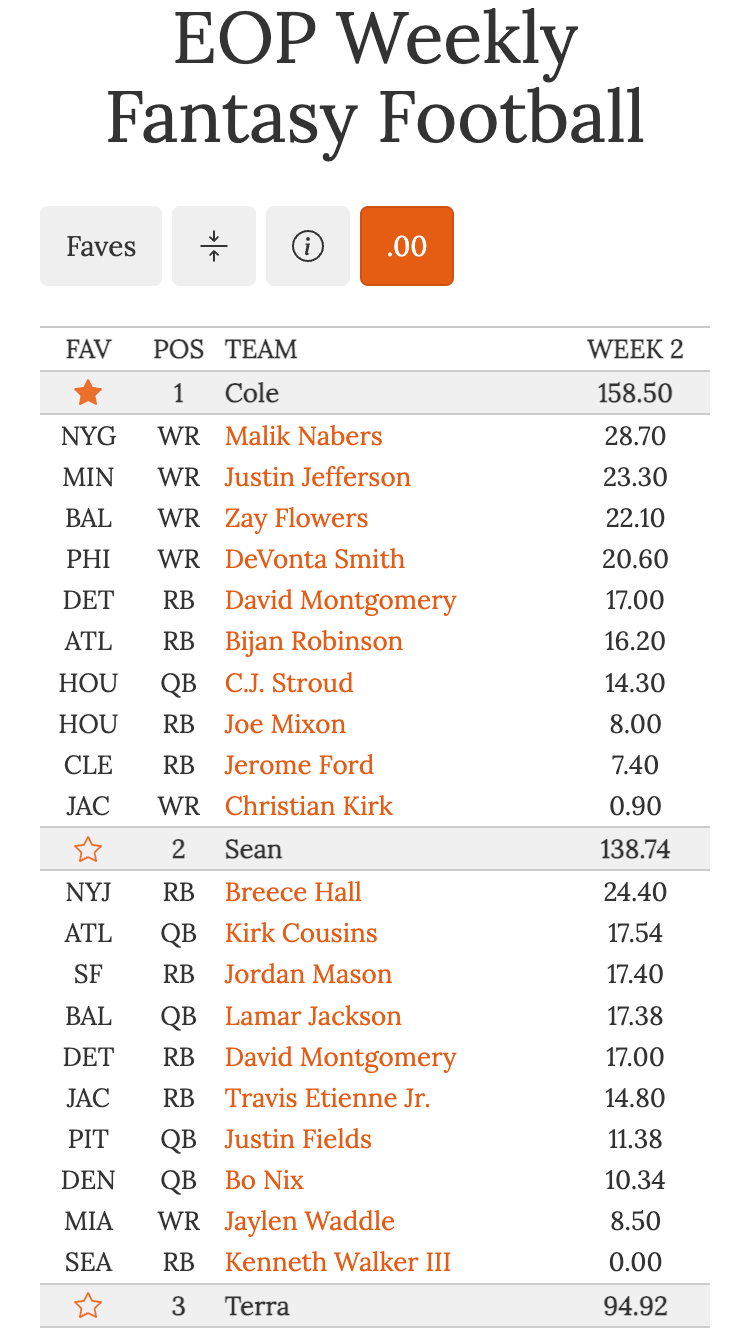This screenshot has height=1334, width=750.
Task: Open Lamar Jackson player link
Action: [x=313, y=1016]
